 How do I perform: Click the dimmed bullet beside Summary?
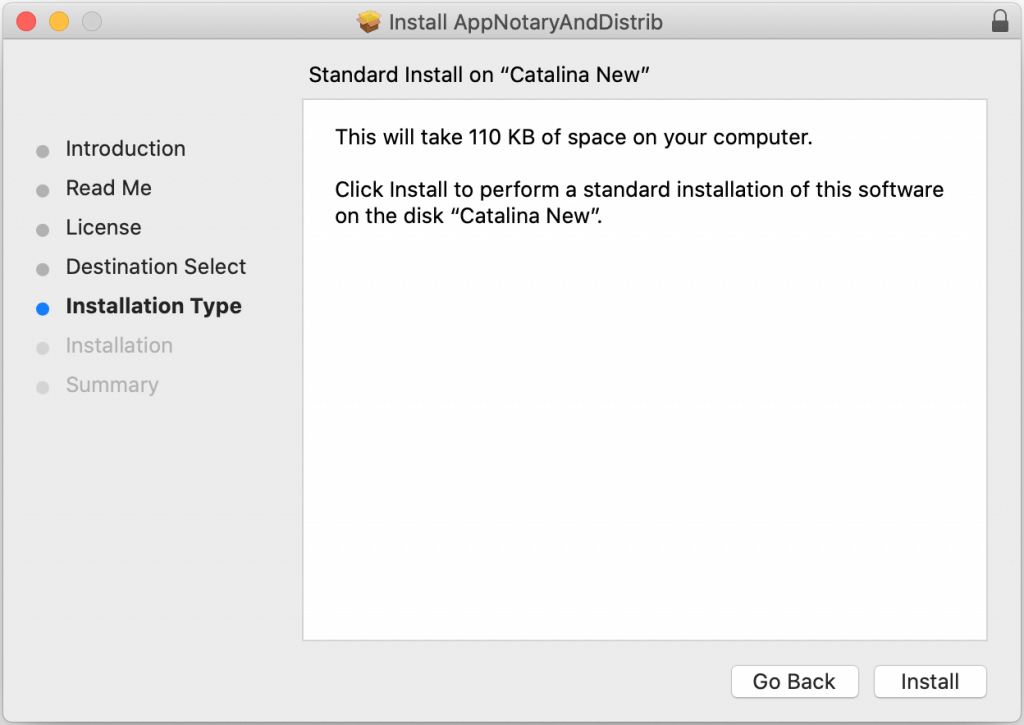(42, 388)
